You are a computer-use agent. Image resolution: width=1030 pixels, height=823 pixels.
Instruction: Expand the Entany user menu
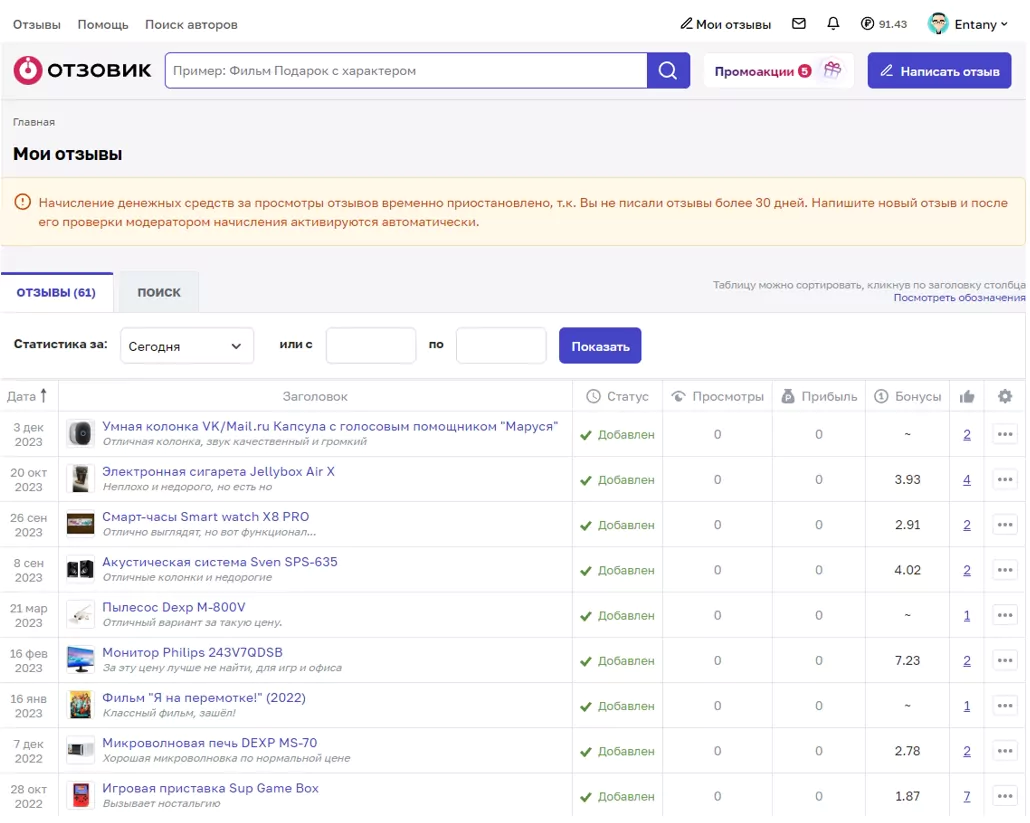(968, 24)
